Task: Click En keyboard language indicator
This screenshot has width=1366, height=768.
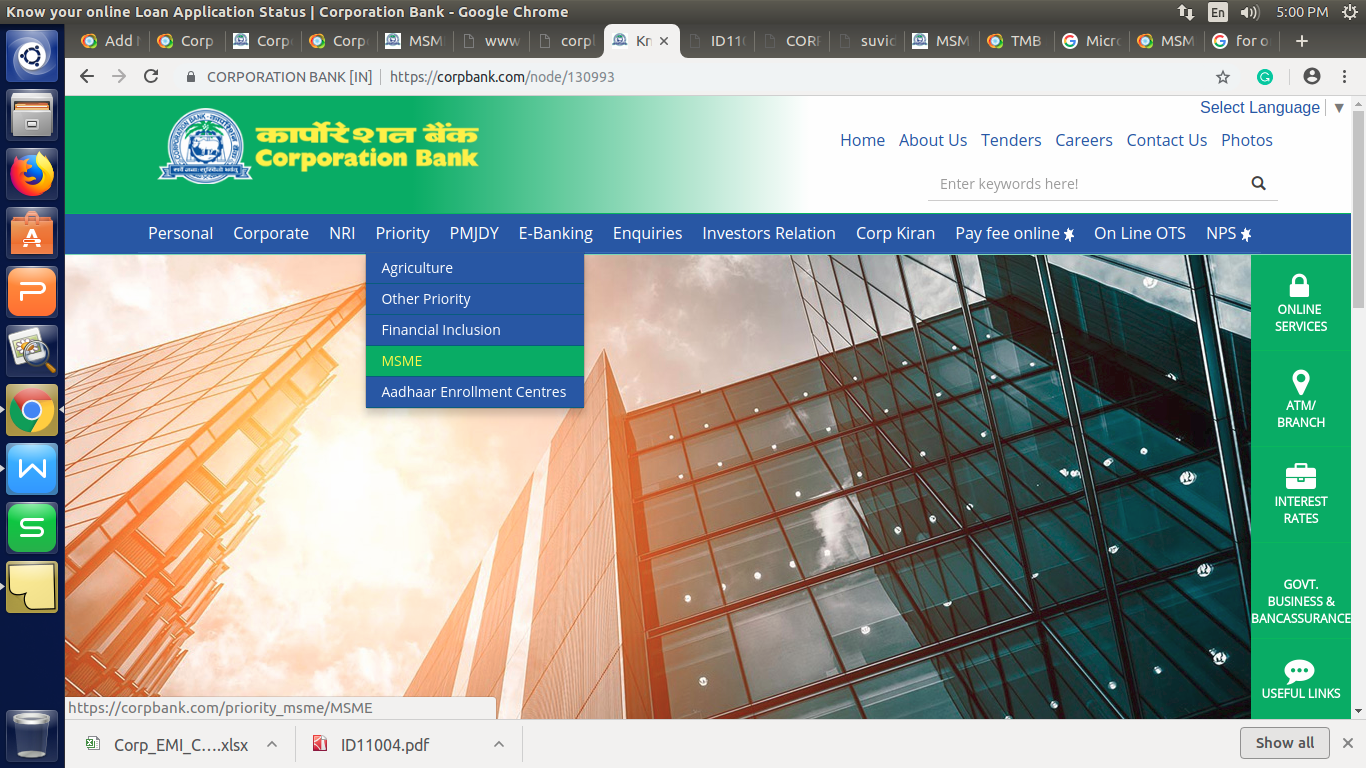Action: 1217,12
